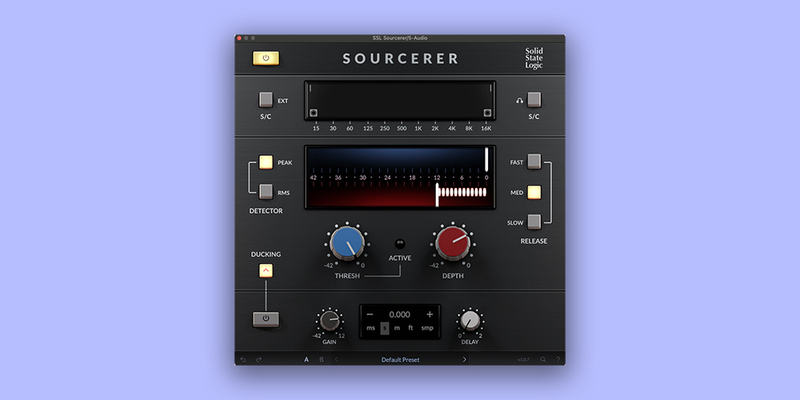Viewport: 800px width, 400px height.
Task: Open help with the question mark icon
Action: tap(558, 360)
